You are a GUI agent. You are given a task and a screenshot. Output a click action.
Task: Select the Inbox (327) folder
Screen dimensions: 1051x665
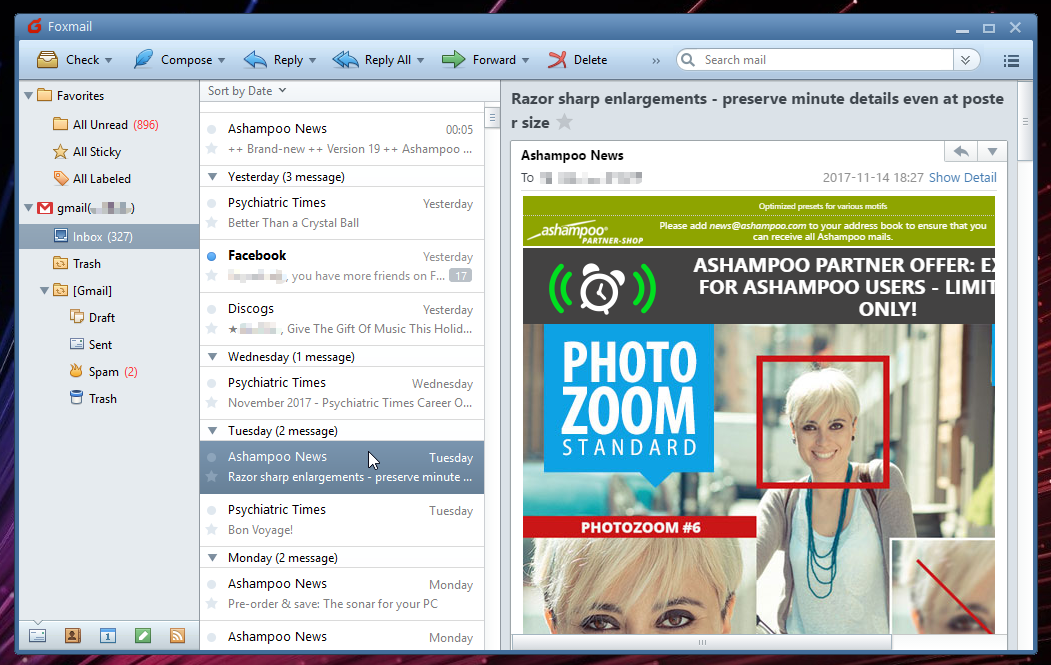click(x=109, y=237)
